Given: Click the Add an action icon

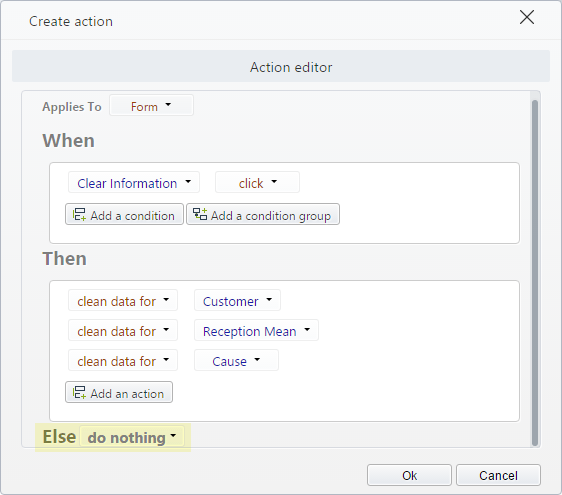Looking at the screenshot, I should pyautogui.click(x=79, y=392).
